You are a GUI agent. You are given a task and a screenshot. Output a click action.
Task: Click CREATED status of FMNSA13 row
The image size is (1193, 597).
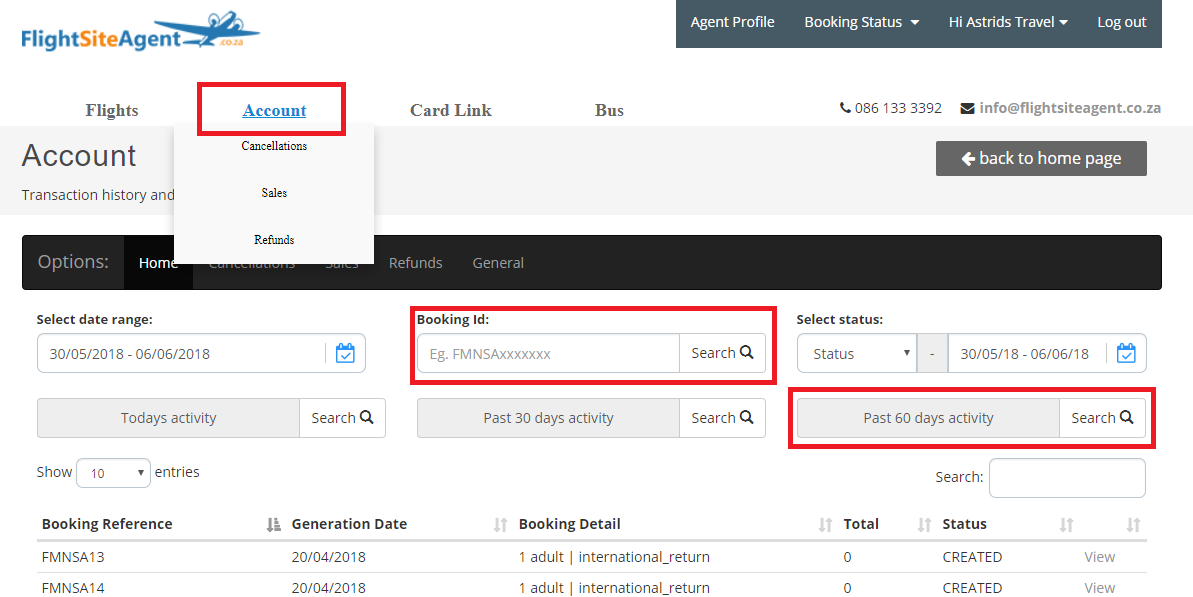click(x=972, y=557)
